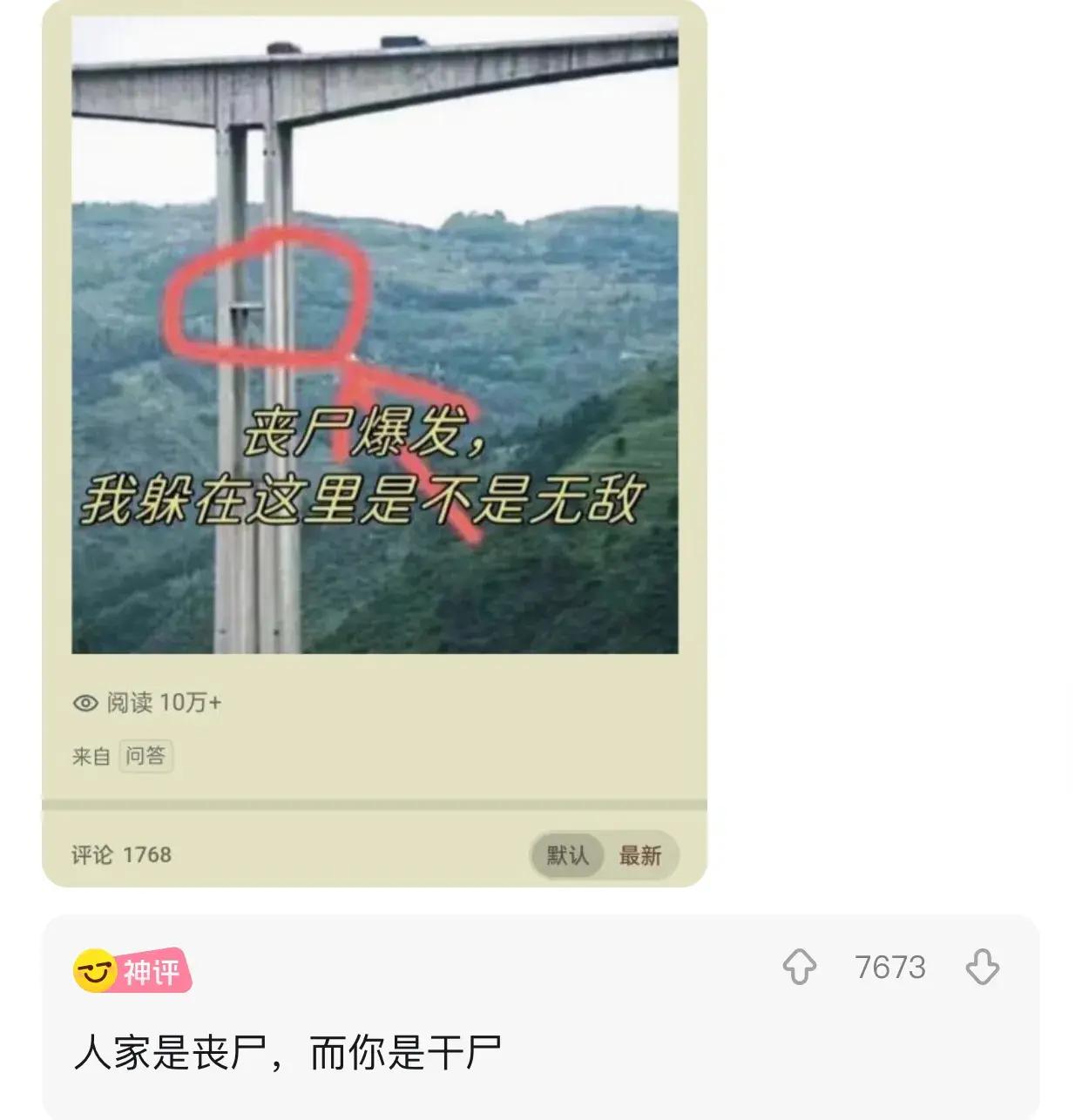Upvote the 神评 comment
The image size is (1082, 1120).
click(799, 967)
